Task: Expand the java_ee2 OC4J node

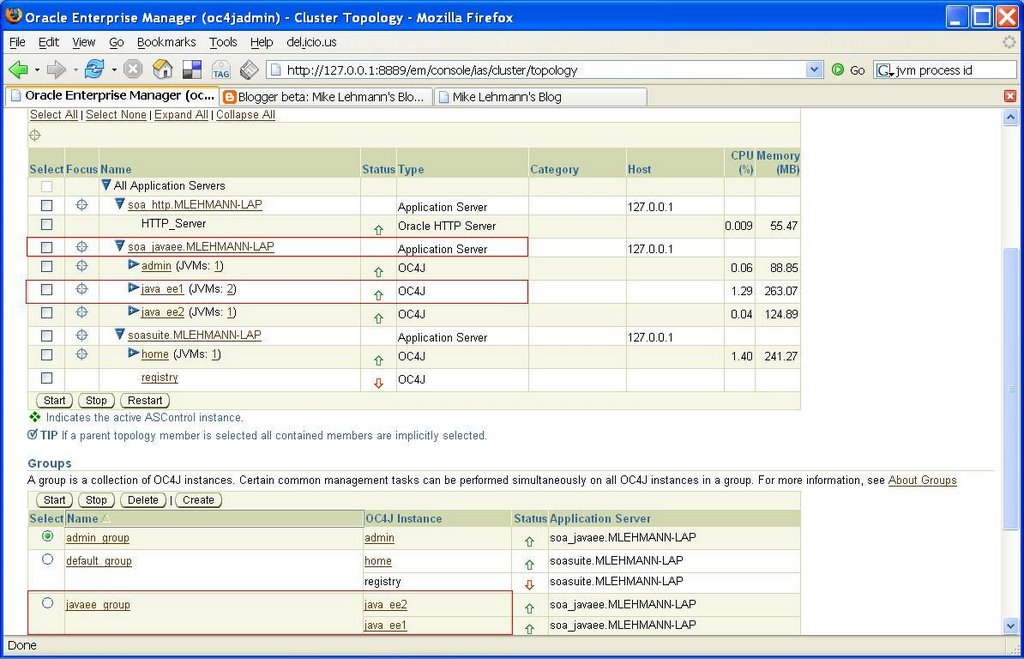Action: (133, 311)
